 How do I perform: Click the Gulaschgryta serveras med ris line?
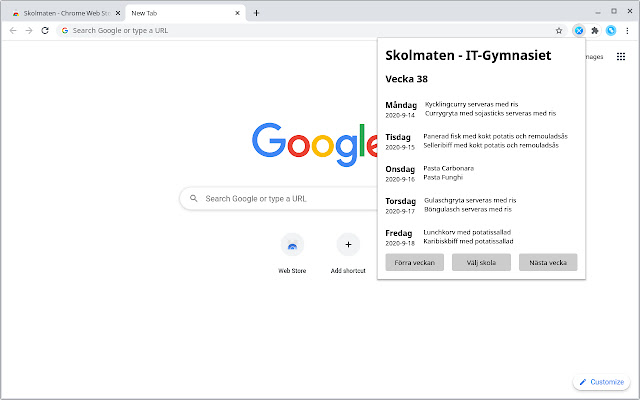click(470, 200)
